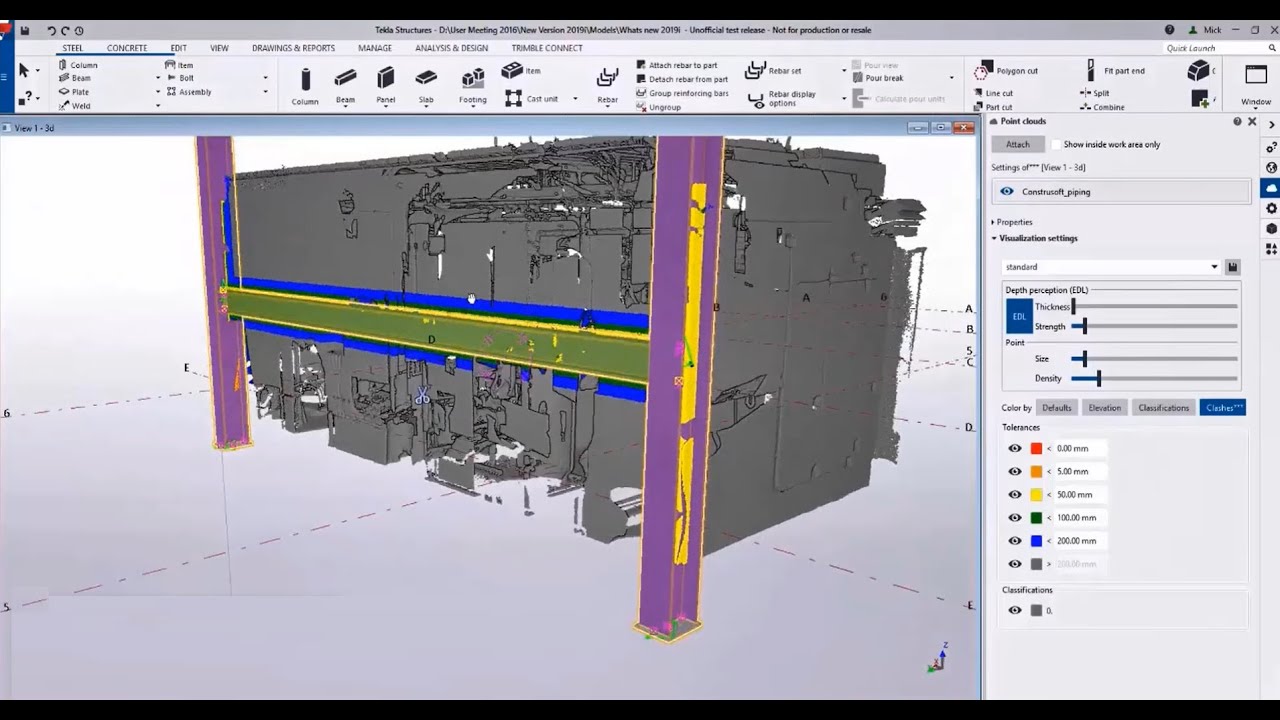Click the Window switcher icon
The image size is (1280, 720).
[1256, 77]
